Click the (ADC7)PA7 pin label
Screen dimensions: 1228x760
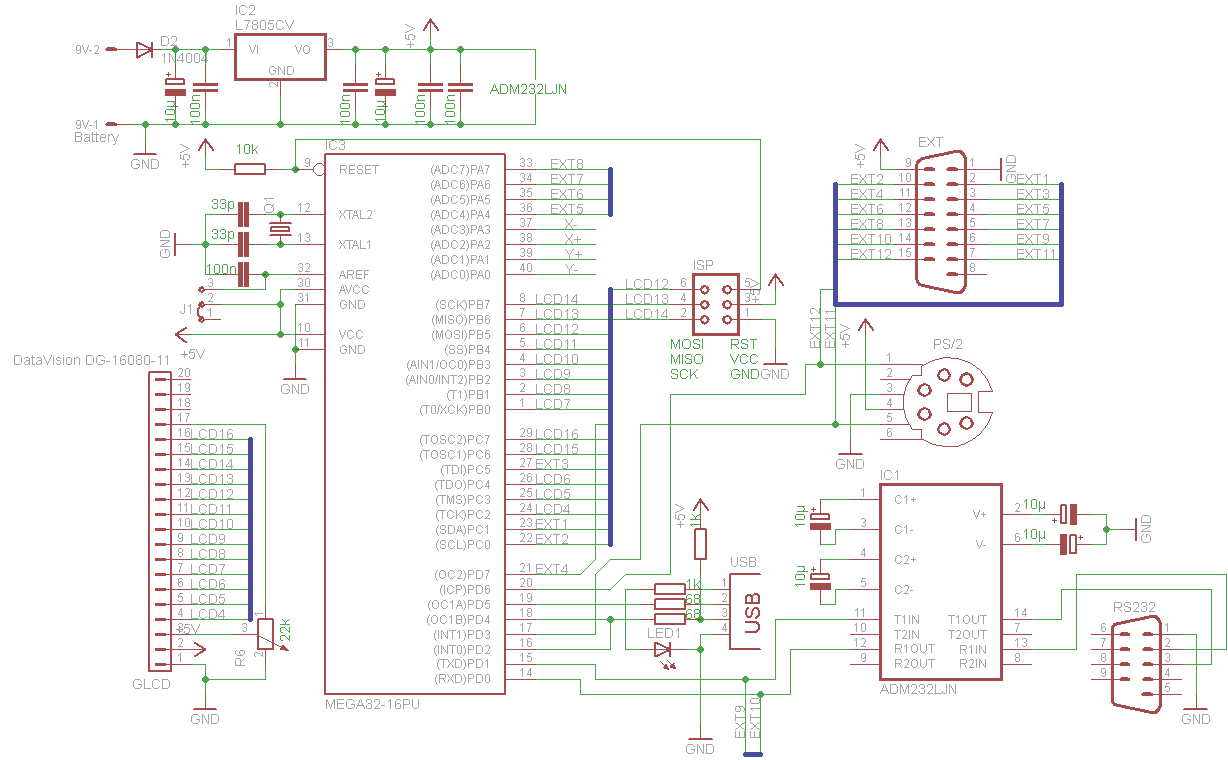460,169
